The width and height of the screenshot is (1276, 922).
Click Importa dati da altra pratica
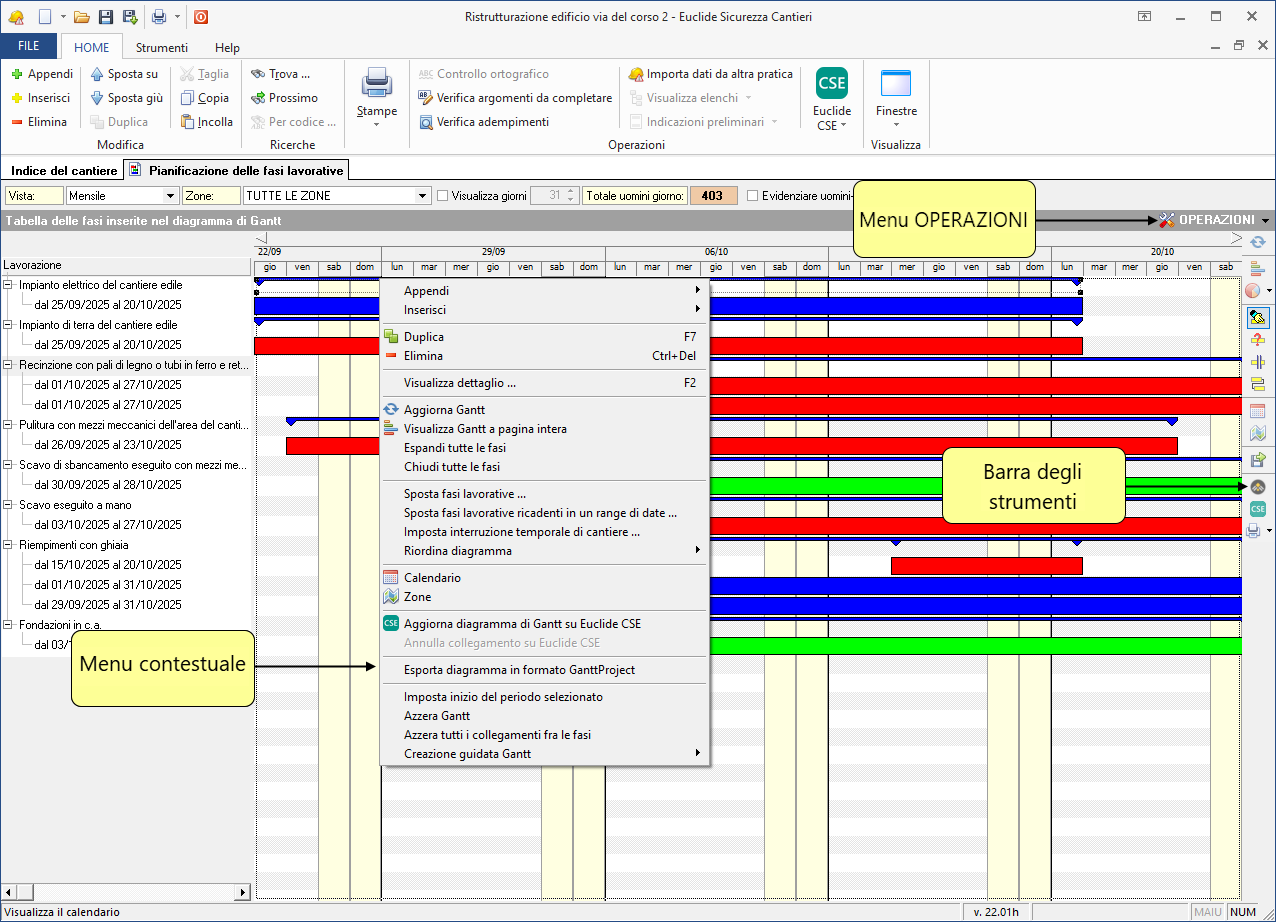click(710, 74)
